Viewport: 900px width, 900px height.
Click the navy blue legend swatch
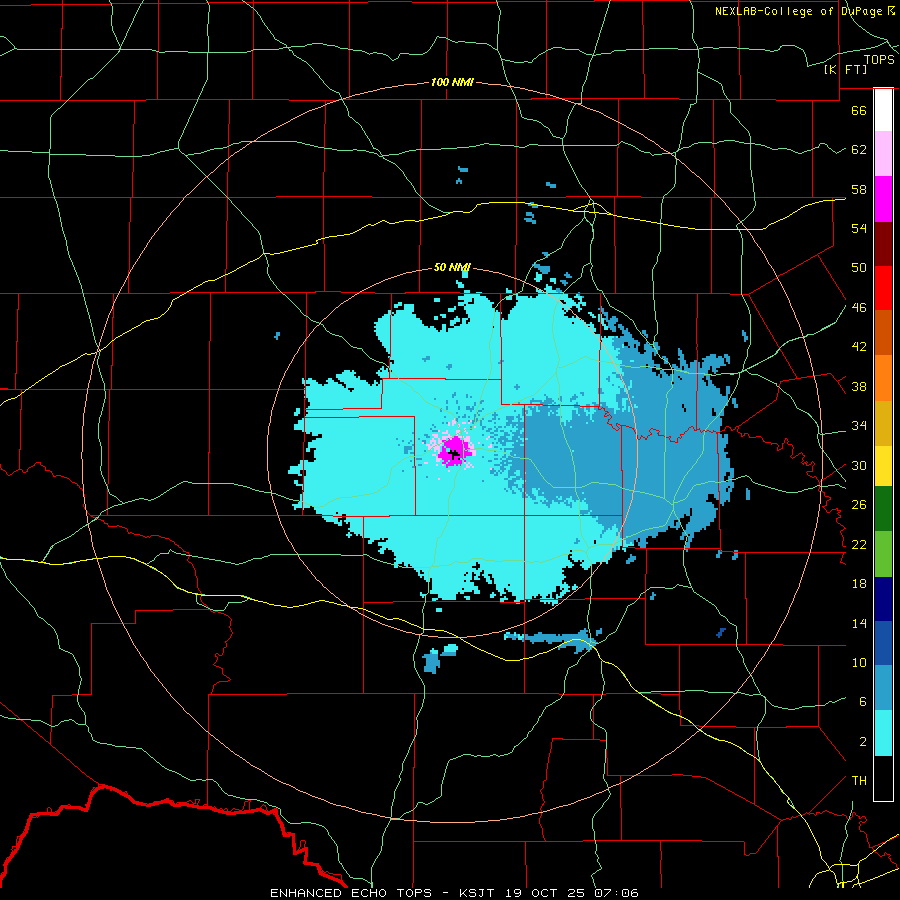pyautogui.click(x=883, y=599)
